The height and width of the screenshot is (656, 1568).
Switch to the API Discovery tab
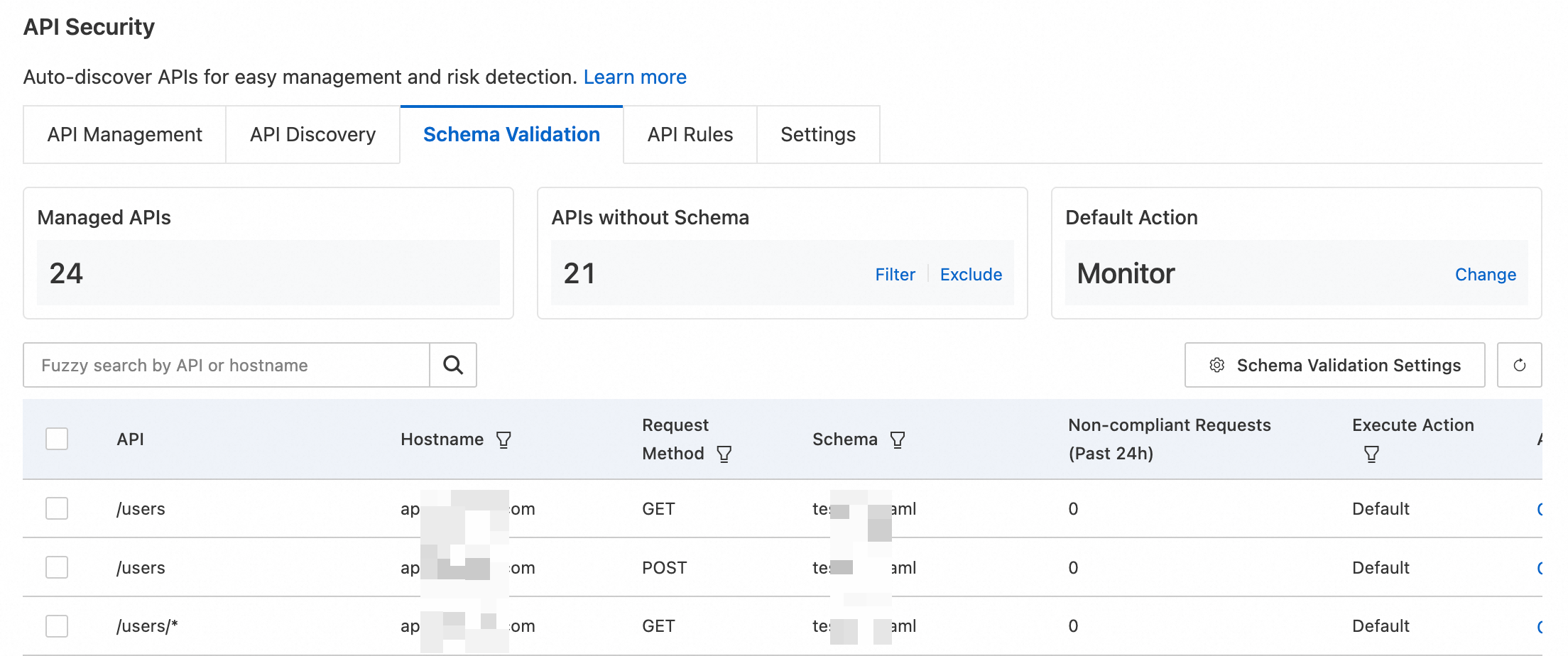point(312,135)
